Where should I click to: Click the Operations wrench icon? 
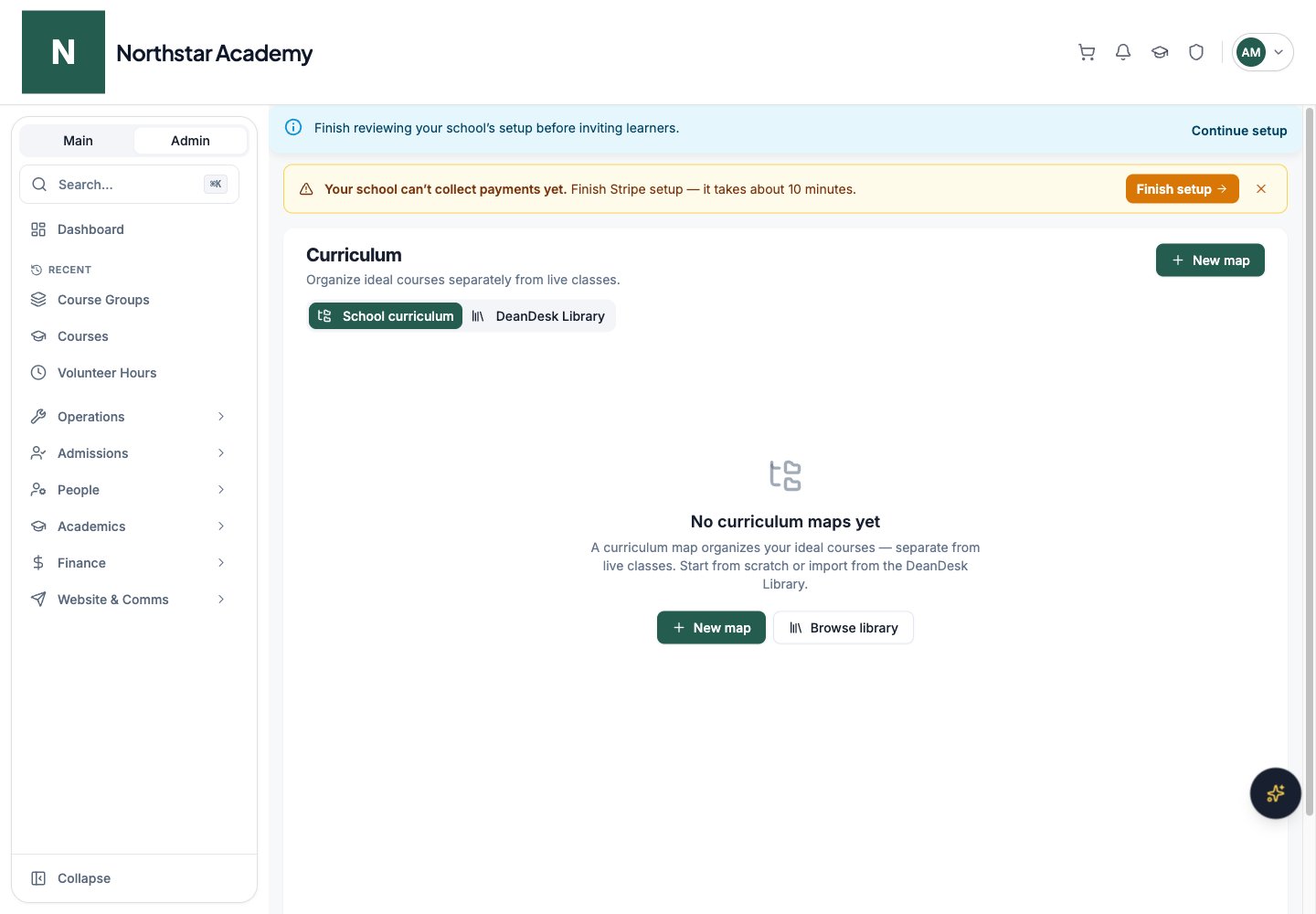coord(38,417)
